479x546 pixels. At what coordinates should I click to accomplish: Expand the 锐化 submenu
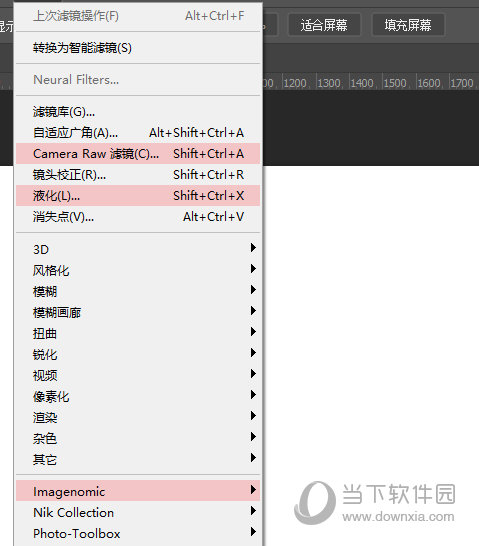[138, 354]
